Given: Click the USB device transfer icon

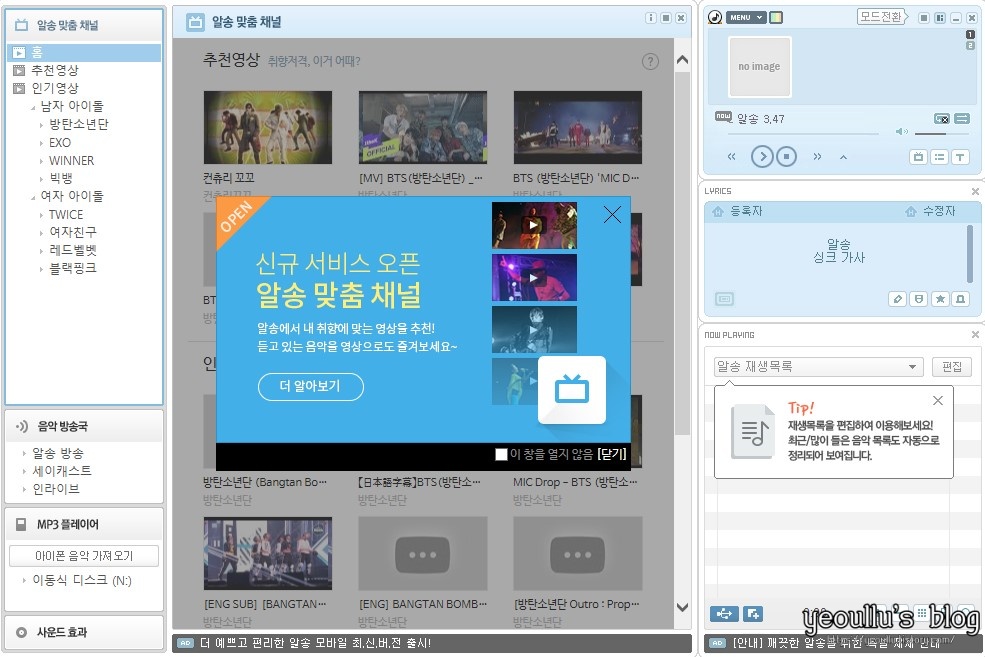Looking at the screenshot, I should click(724, 614).
